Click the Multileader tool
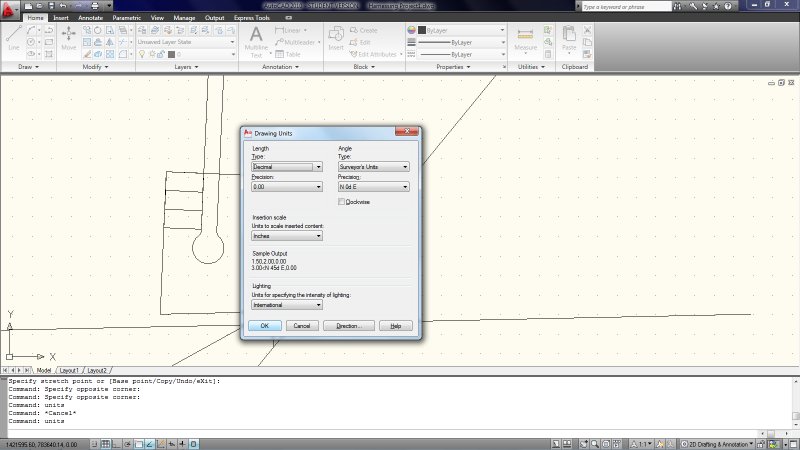Image resolution: width=800 pixels, height=450 pixels. click(297, 42)
